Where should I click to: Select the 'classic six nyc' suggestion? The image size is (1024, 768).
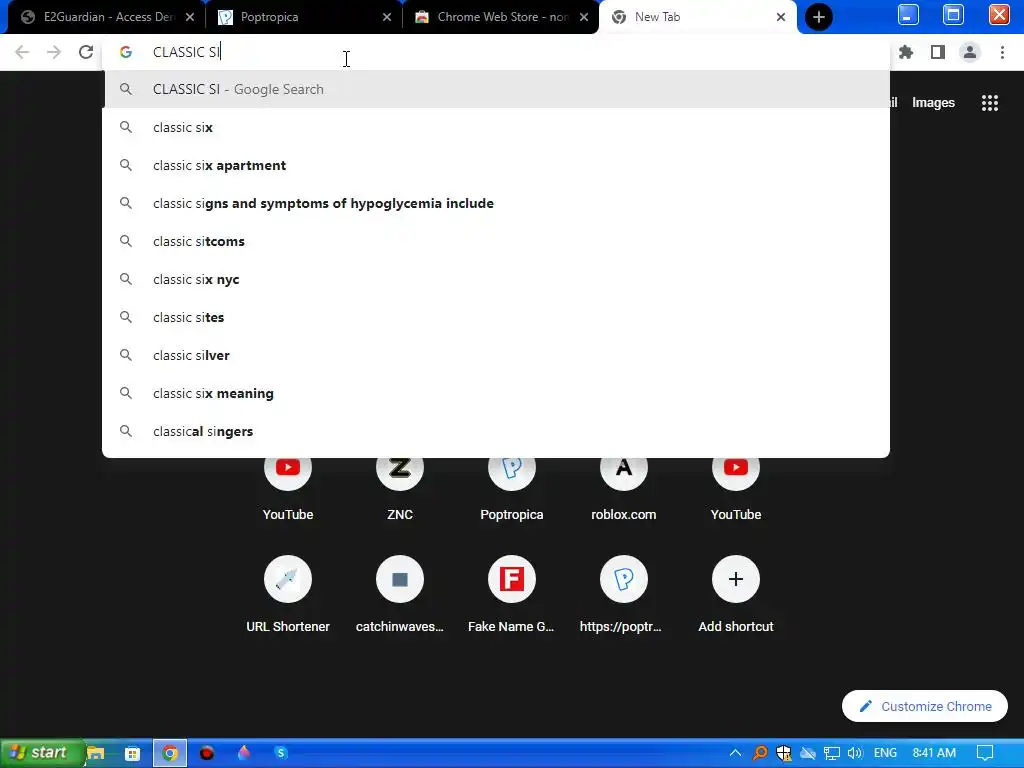click(496, 279)
